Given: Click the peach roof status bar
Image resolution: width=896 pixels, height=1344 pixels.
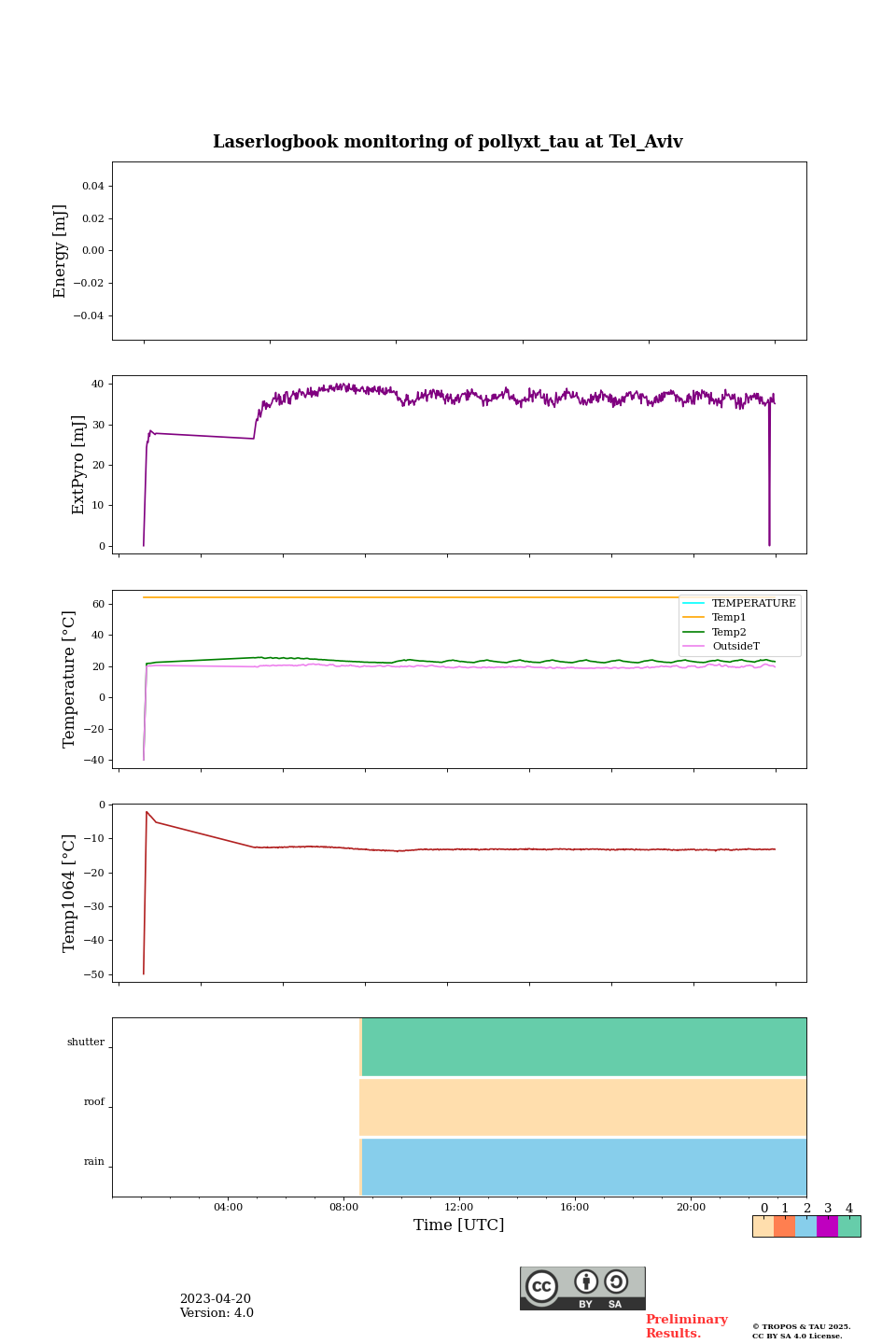Looking at the screenshot, I should (583, 1107).
